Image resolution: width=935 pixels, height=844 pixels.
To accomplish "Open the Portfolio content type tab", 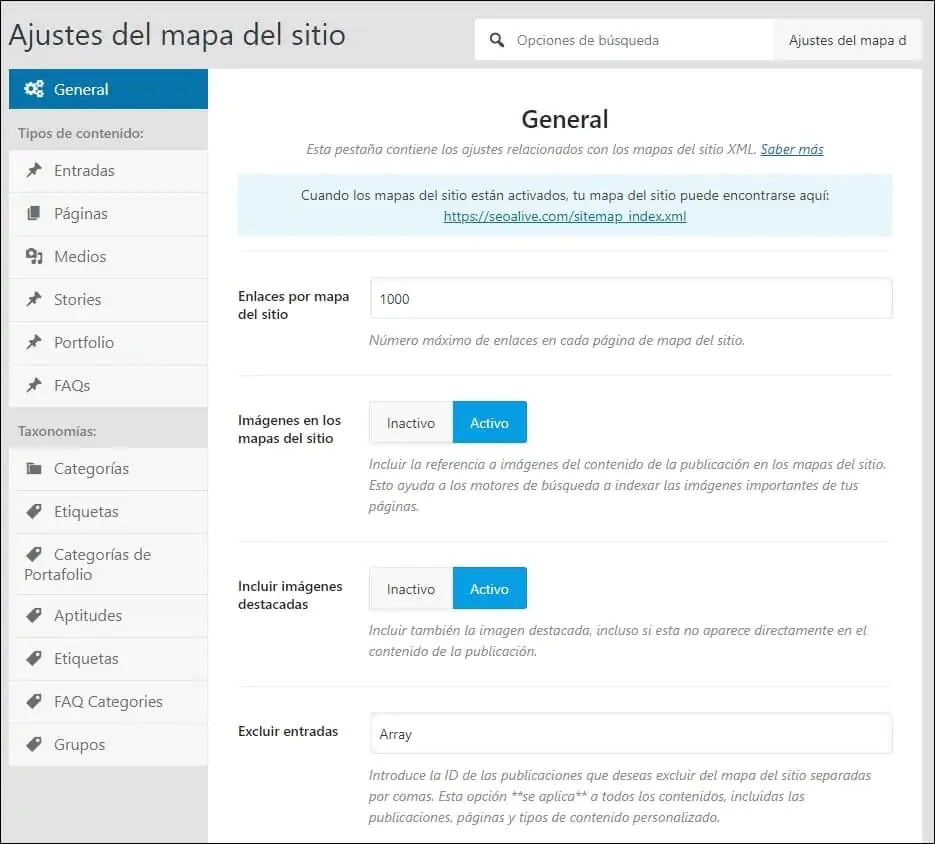I will (84, 342).
